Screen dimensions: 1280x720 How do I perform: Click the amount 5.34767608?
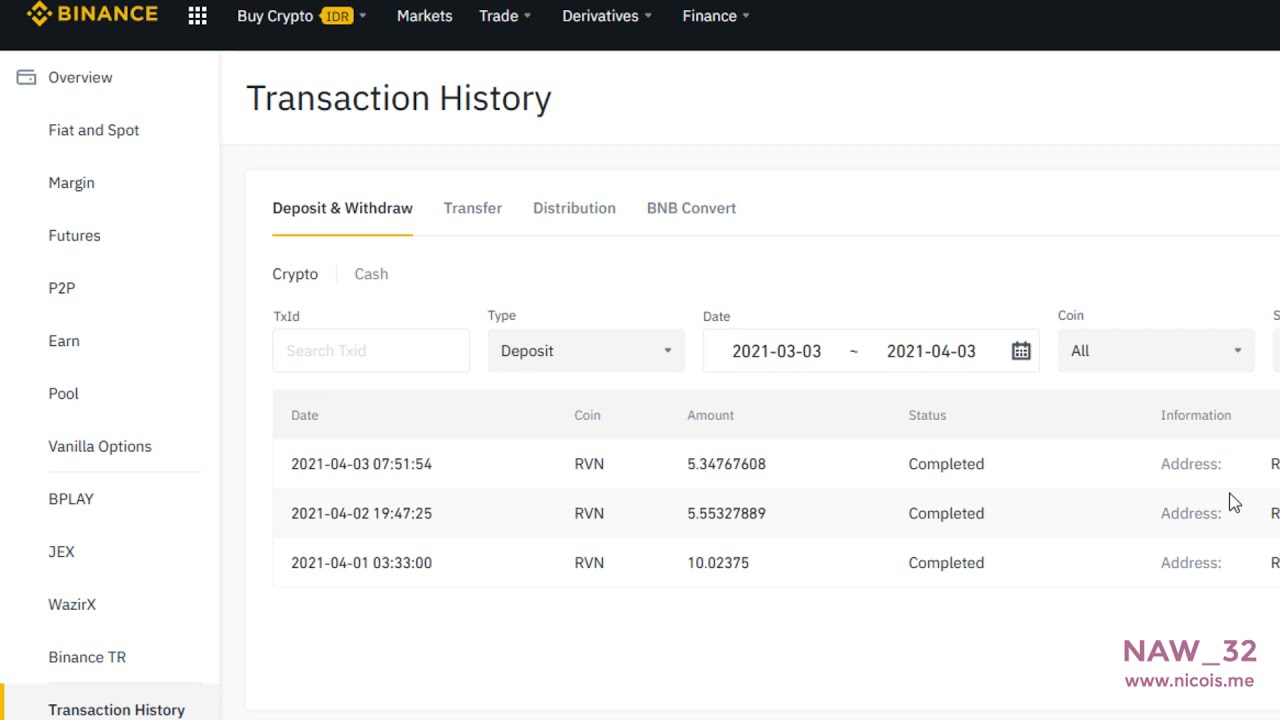pos(726,464)
